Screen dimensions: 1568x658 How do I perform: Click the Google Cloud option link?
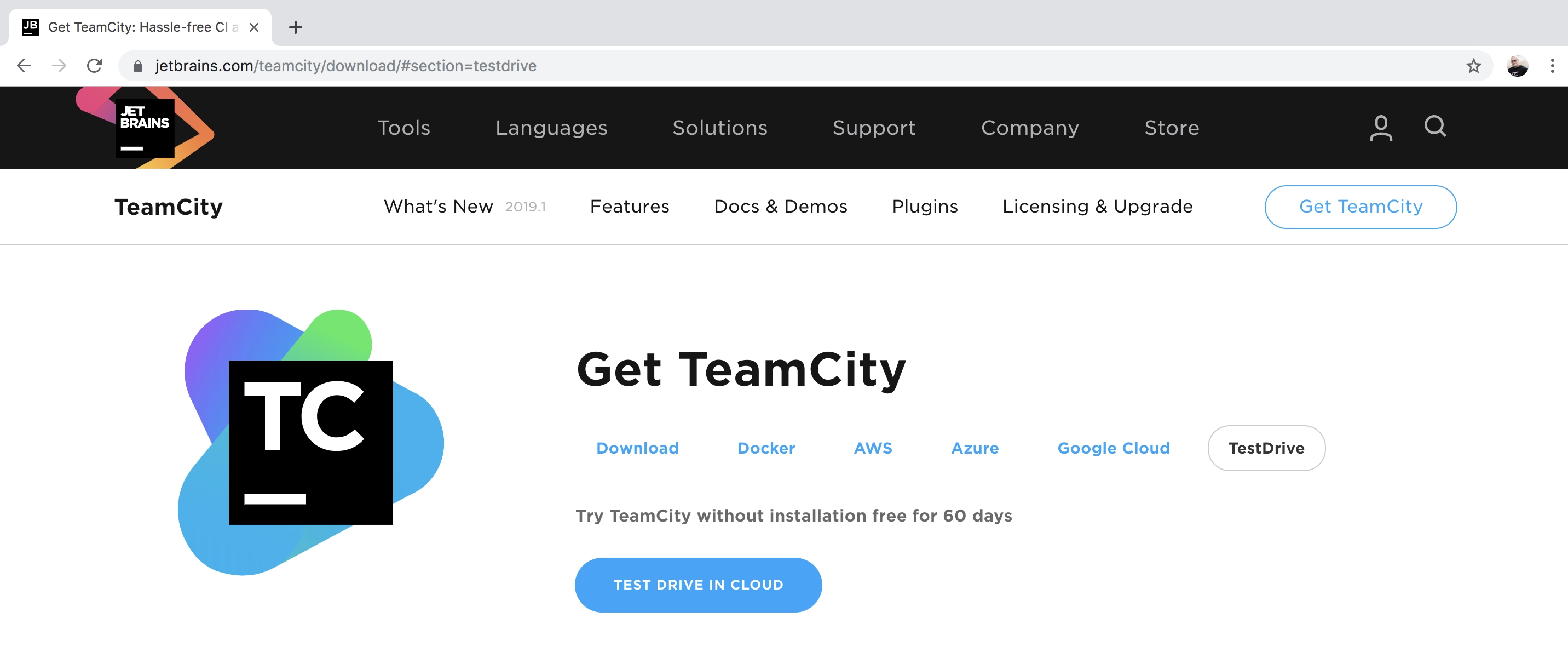[1114, 448]
